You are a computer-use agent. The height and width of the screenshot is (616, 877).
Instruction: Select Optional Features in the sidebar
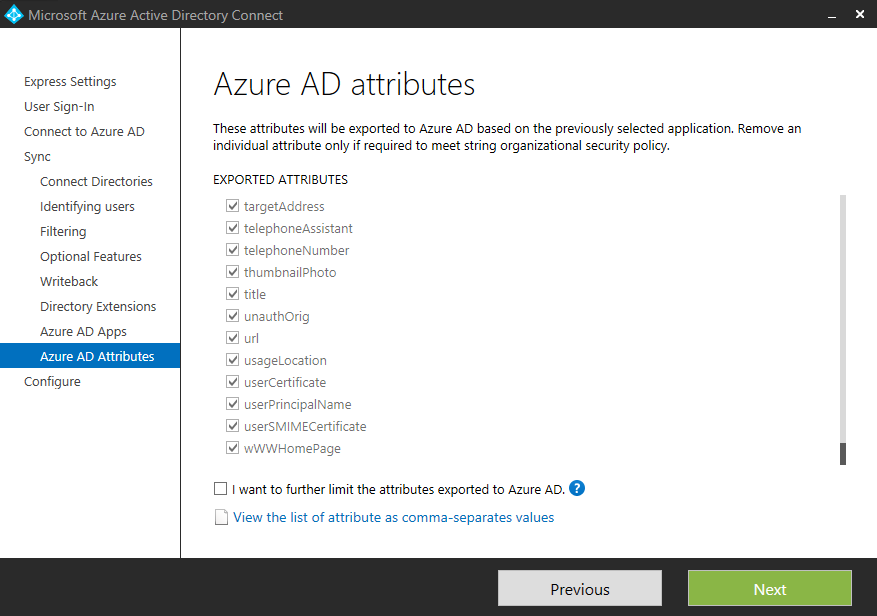click(91, 257)
